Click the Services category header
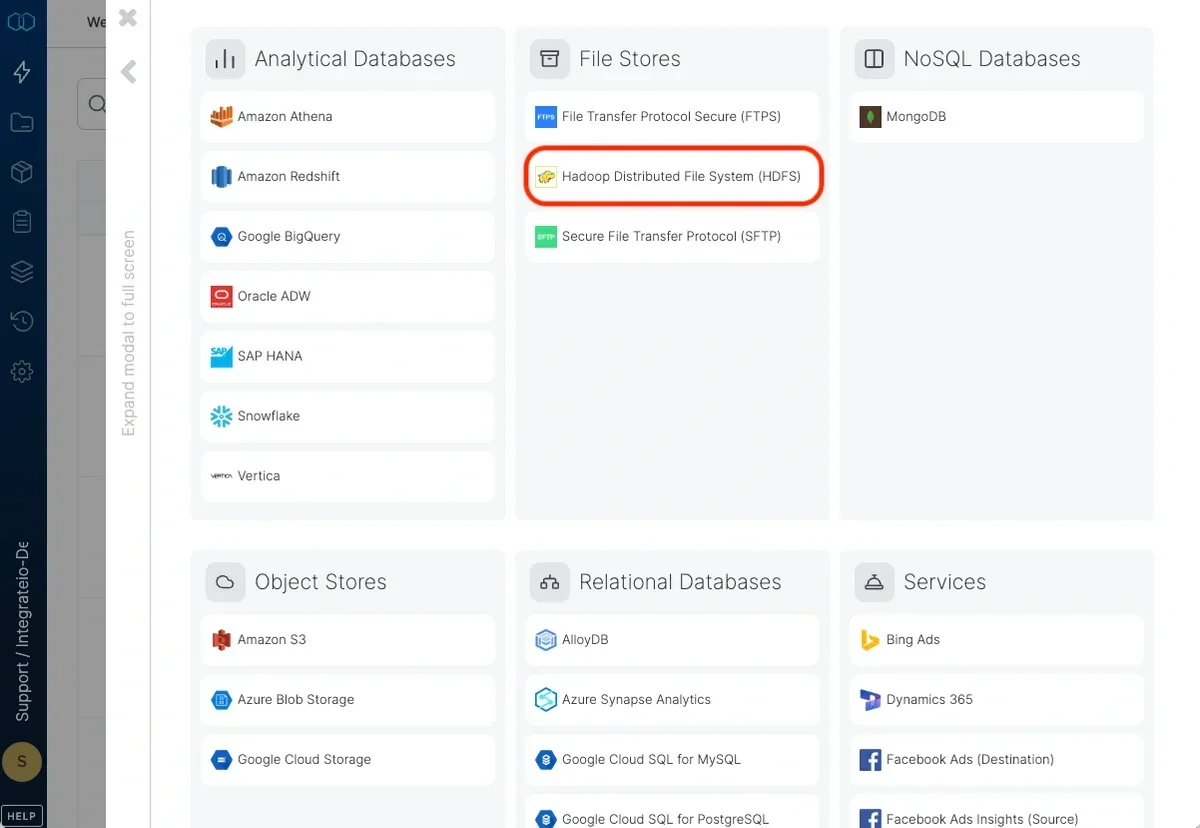The width and height of the screenshot is (1200, 828). coord(945,581)
